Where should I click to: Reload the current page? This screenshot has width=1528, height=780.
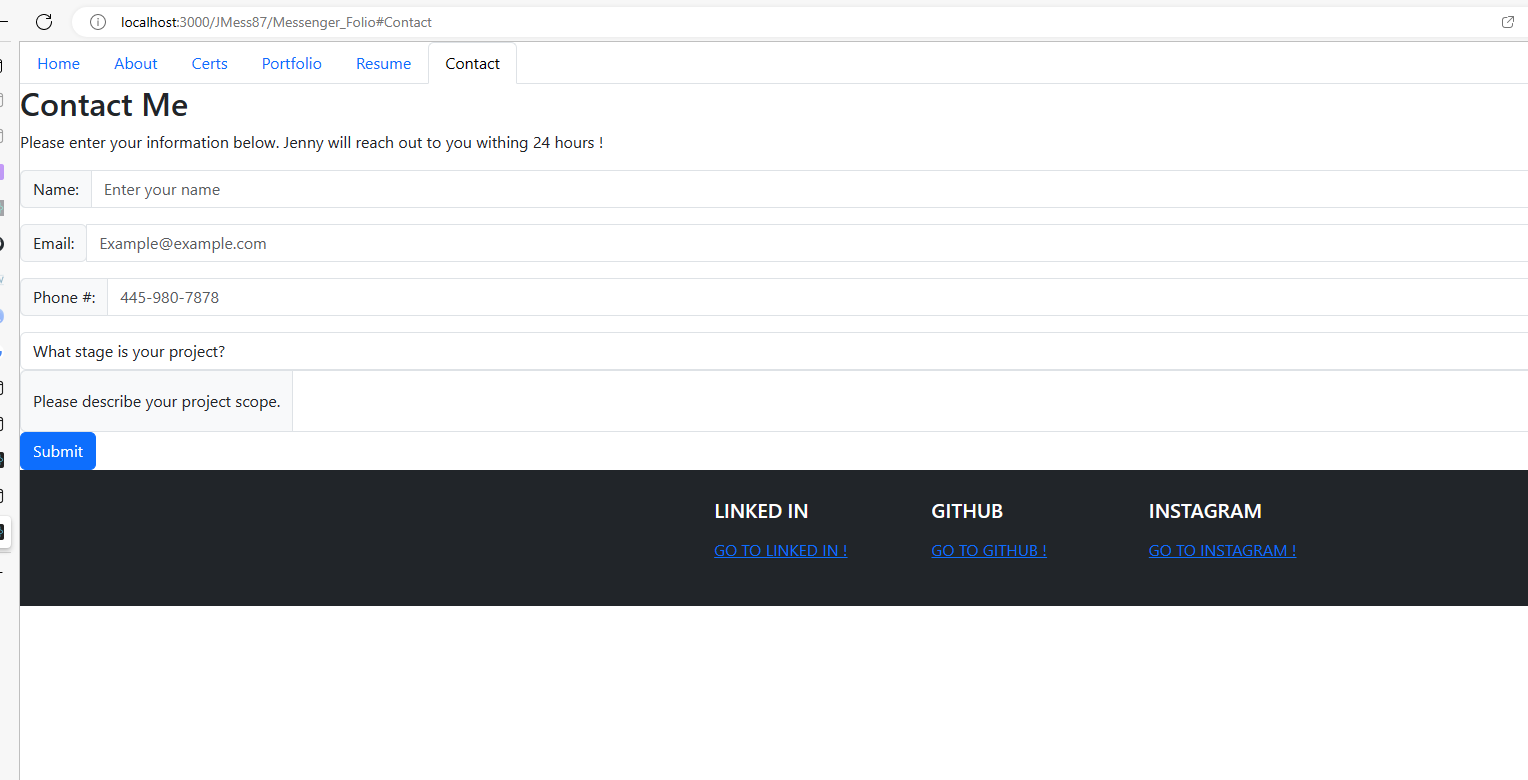(x=43, y=22)
